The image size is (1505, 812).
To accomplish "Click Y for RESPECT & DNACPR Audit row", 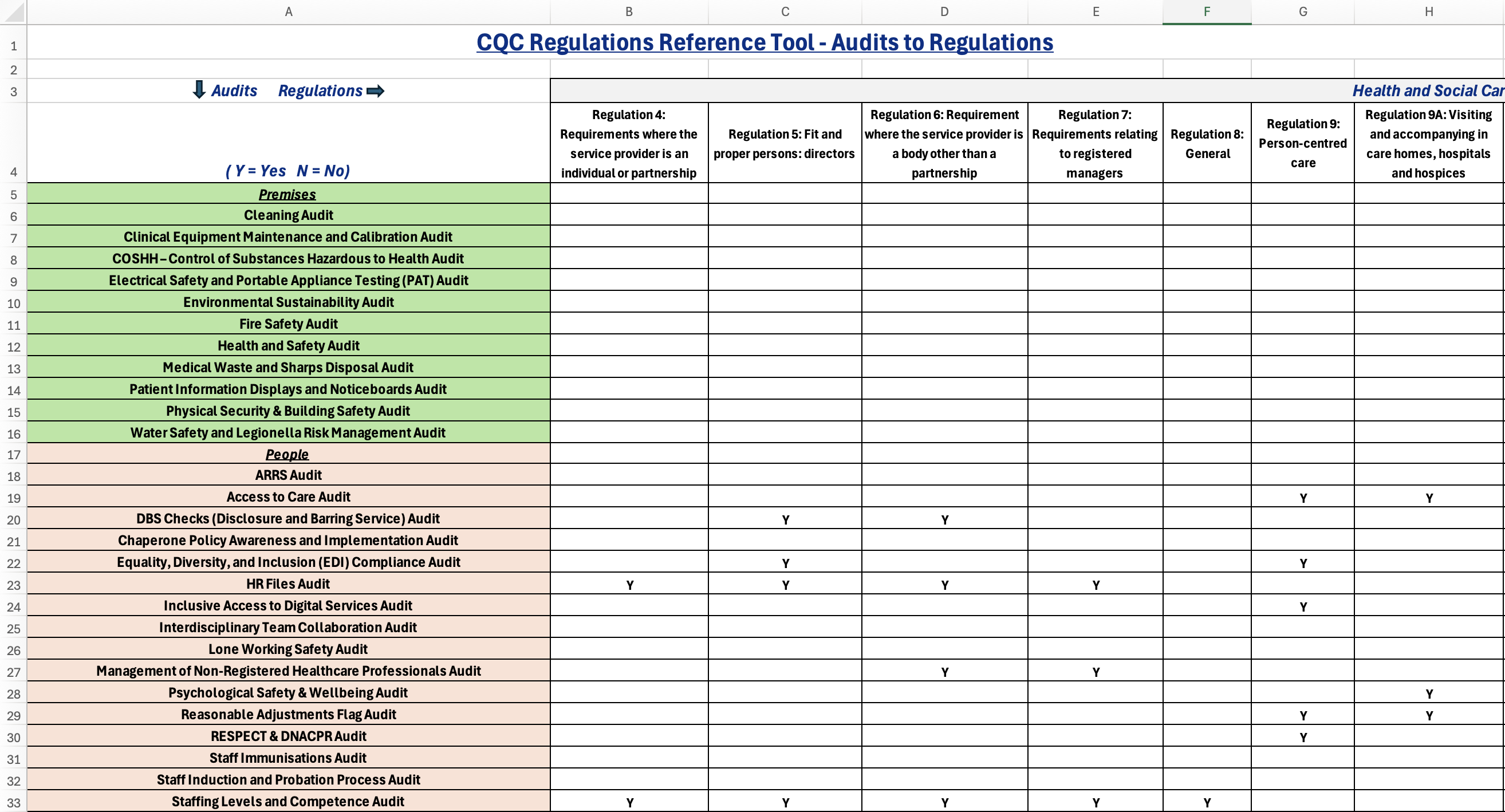I will [1302, 737].
